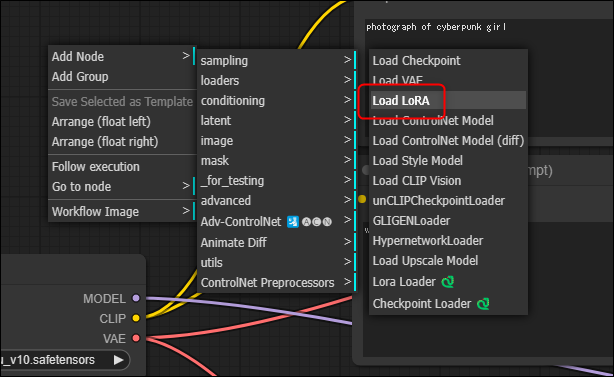Expand the _for_testing category

276,180
